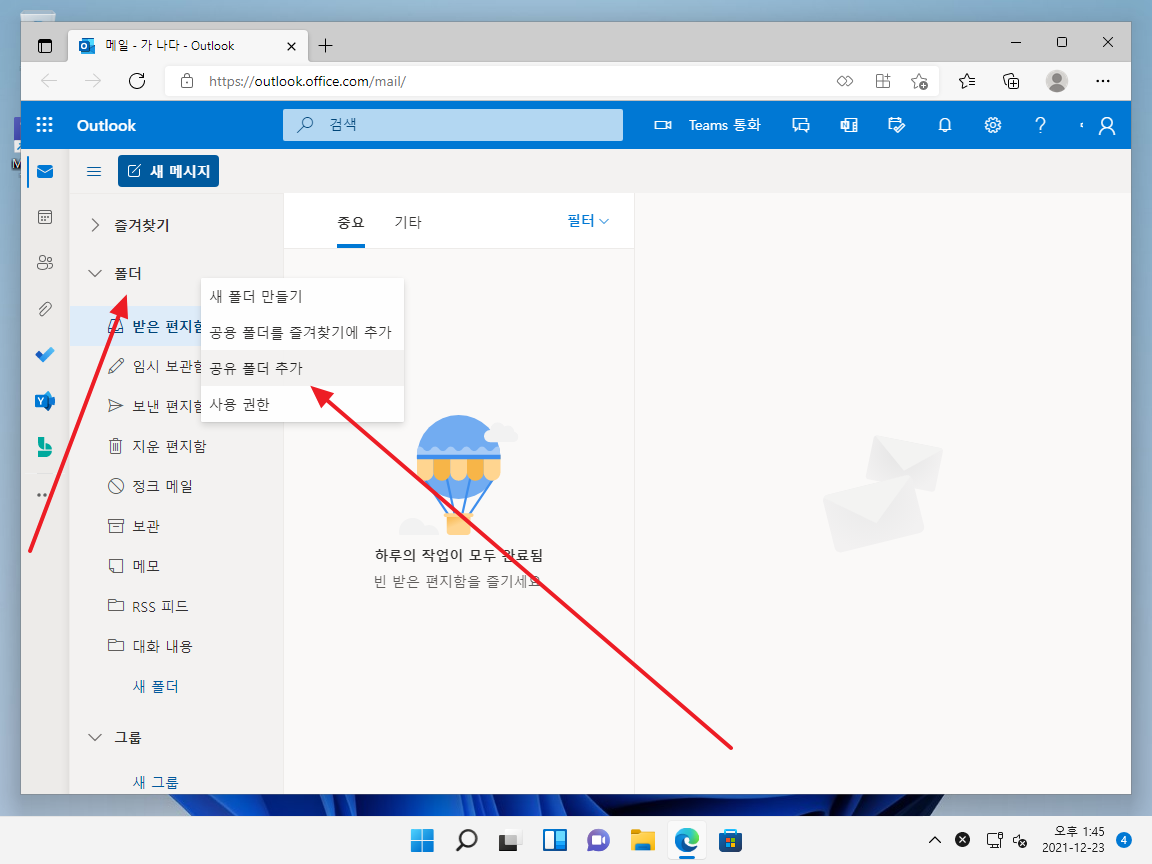The width and height of the screenshot is (1152, 864).
Task: Show hidden system tray icons chevron
Action: coord(935,840)
